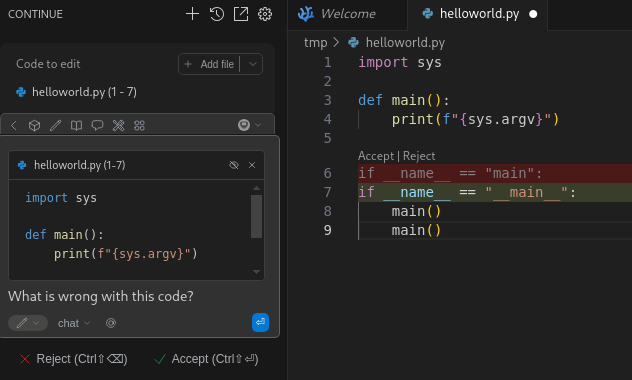The height and width of the screenshot is (380, 632).
Task: Click the Add file button
Action: pos(209,64)
